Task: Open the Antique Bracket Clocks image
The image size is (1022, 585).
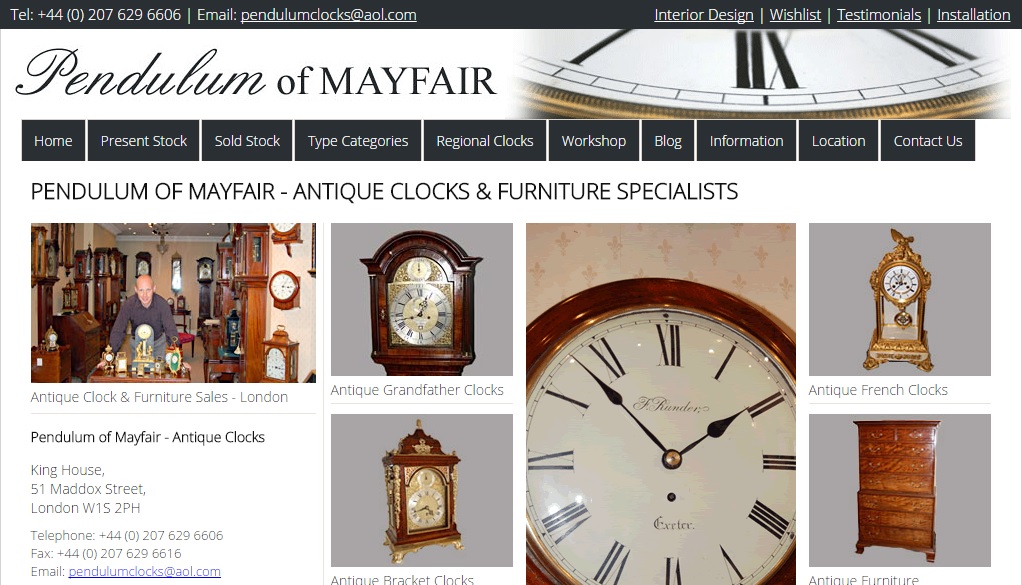Action: pyautogui.click(x=422, y=491)
